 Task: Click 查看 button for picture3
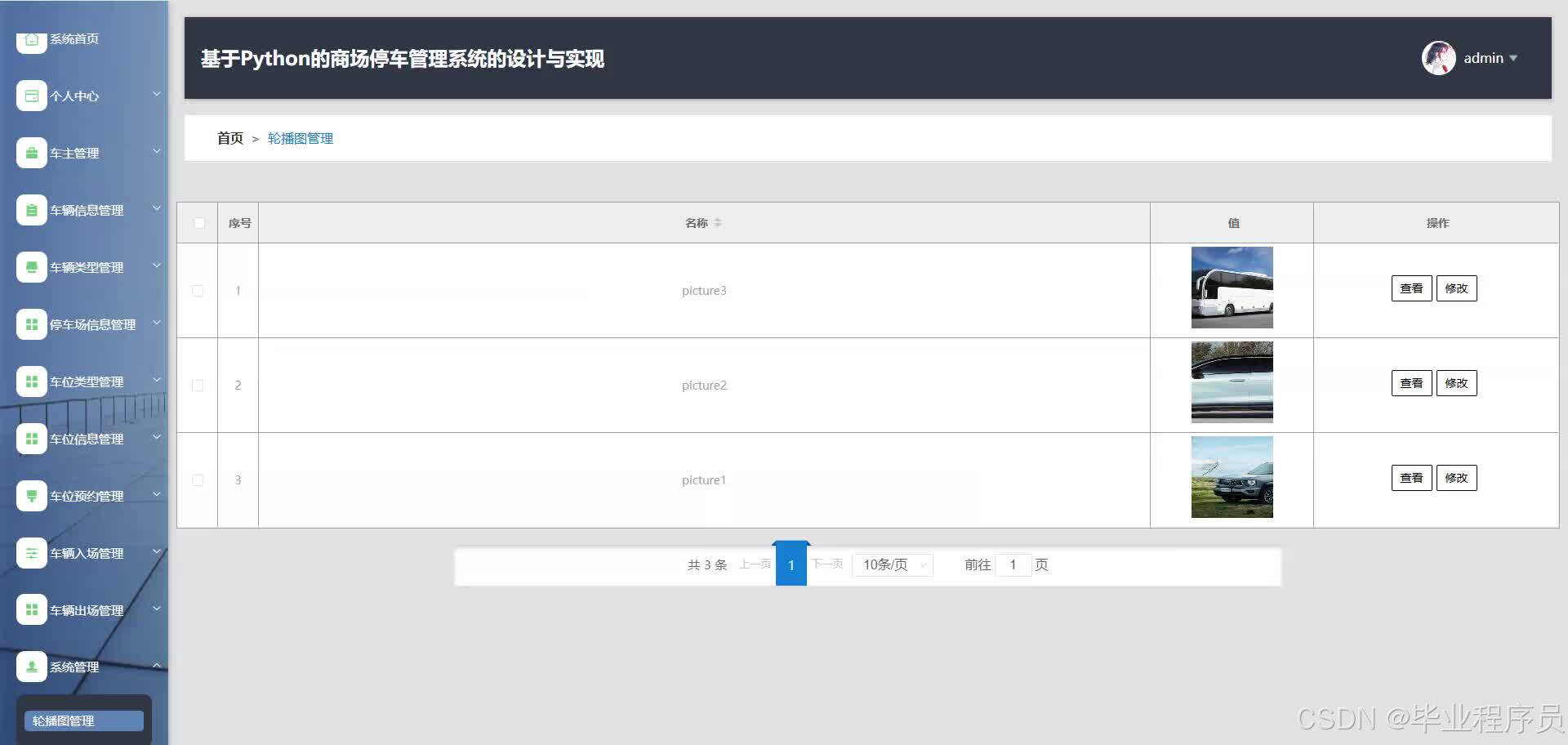click(1411, 288)
